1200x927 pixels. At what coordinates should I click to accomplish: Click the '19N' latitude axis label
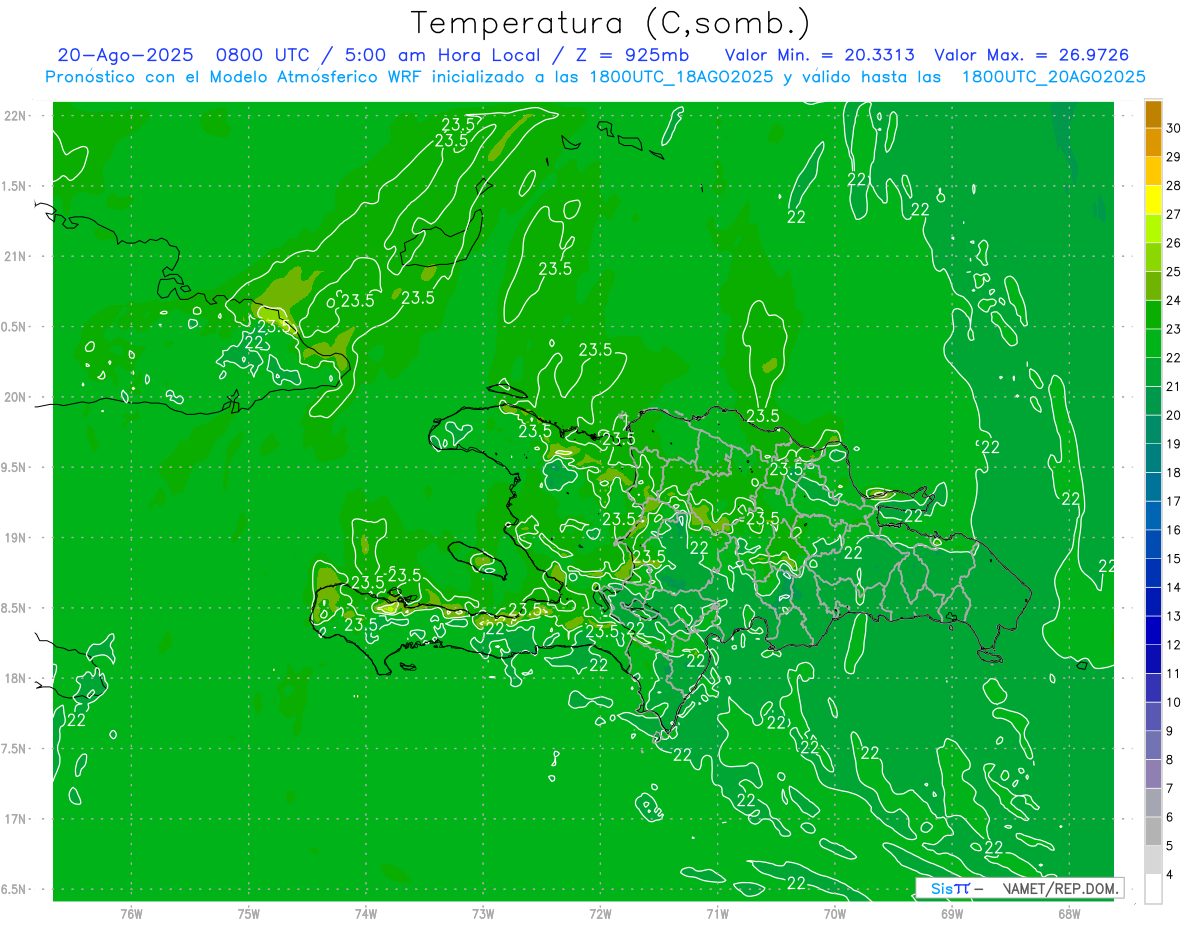point(15,538)
